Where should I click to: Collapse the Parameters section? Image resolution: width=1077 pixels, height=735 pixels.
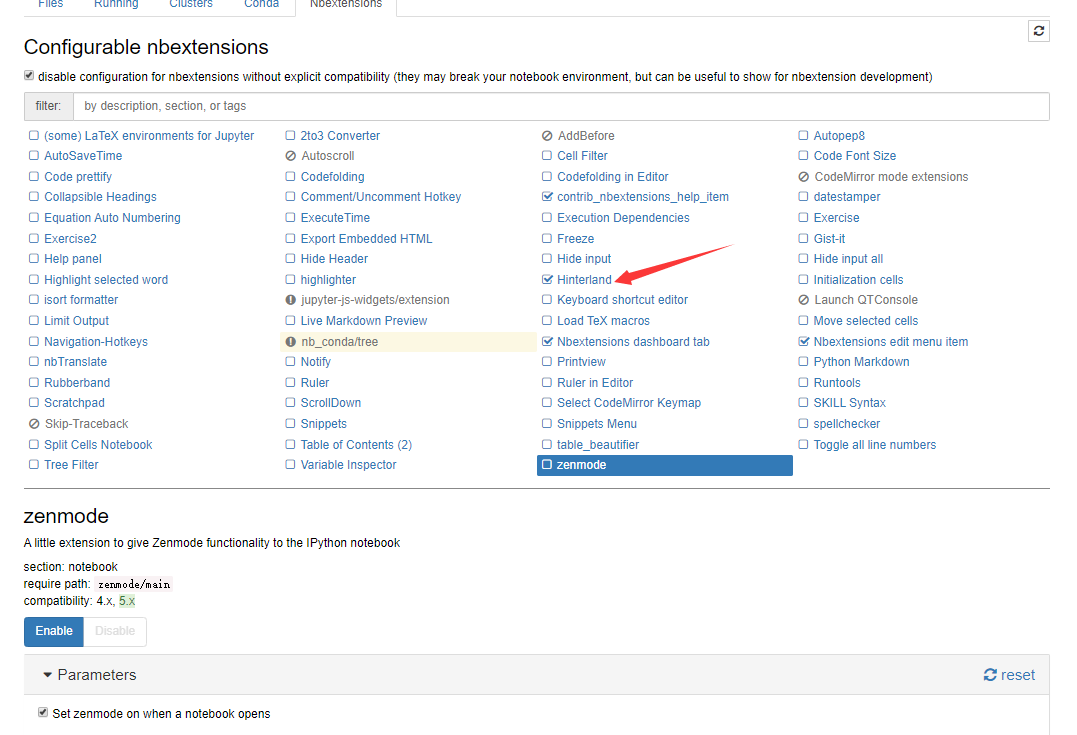click(48, 675)
